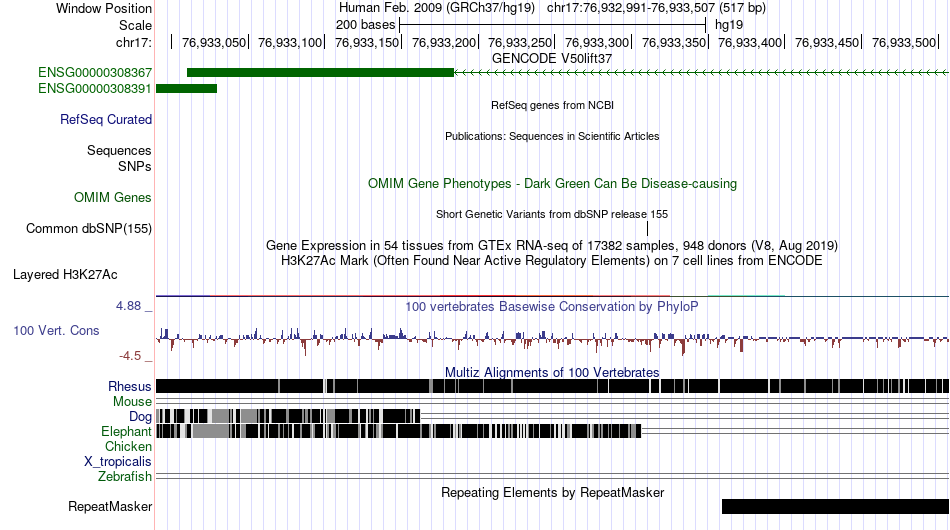Click the Rhesus alignment label
Image resolution: width=950 pixels, height=530 pixels.
pos(130,386)
